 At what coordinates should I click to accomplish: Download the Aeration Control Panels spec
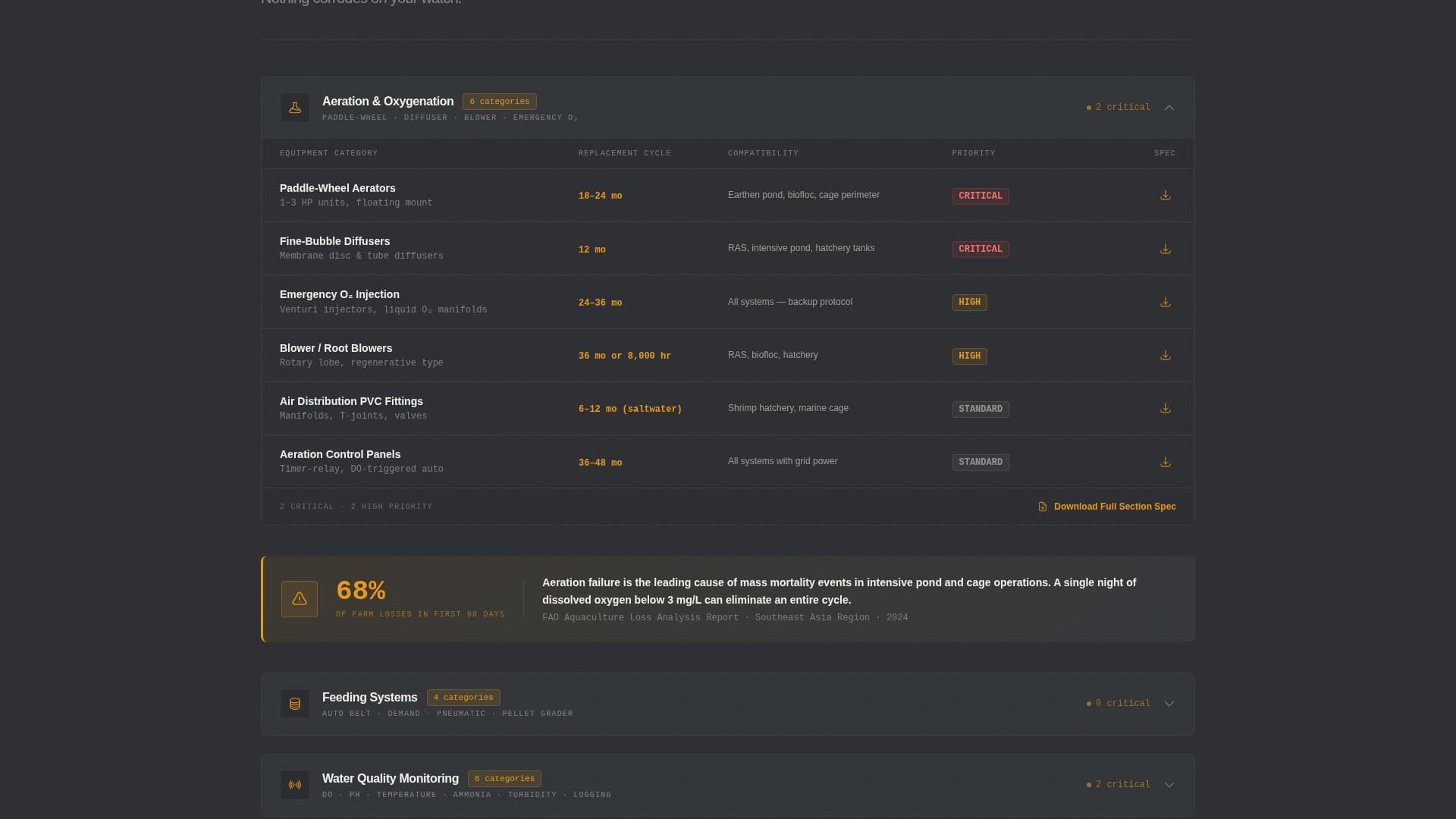[1165, 461]
